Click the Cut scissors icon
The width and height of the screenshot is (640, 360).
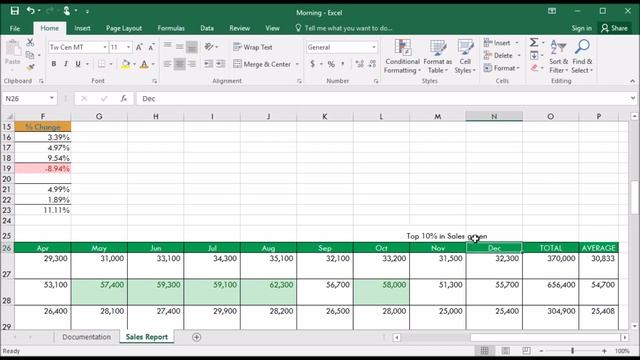[30, 42]
